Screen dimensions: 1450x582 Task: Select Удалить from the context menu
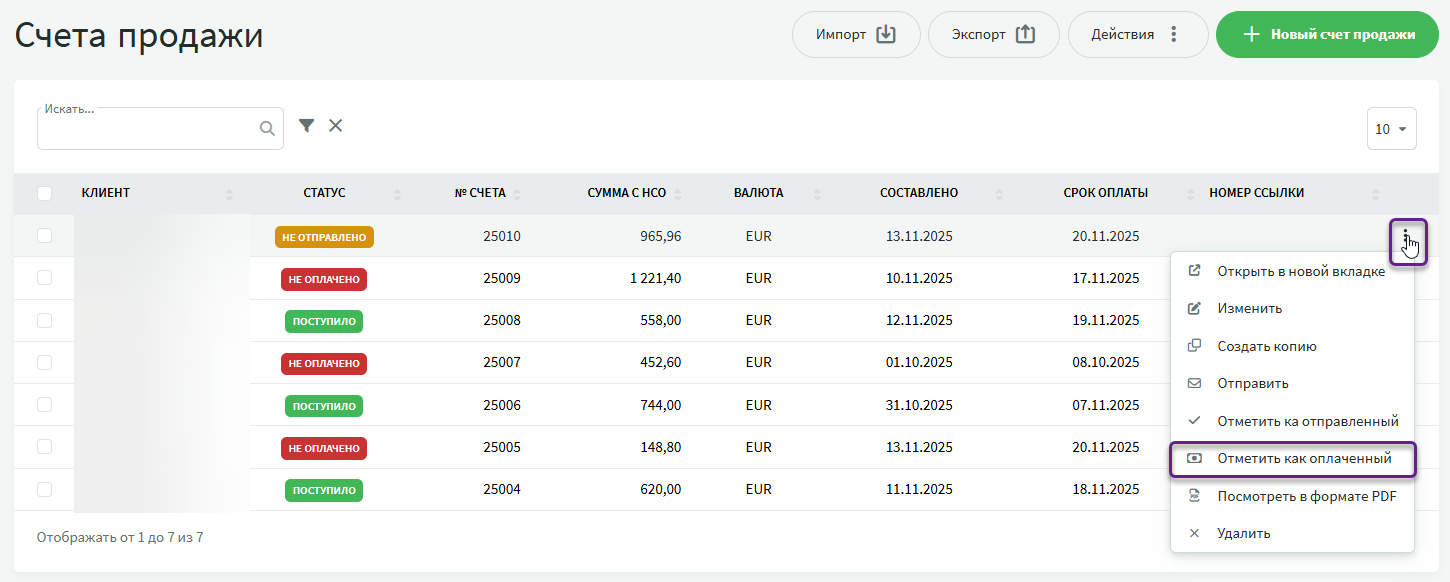coord(1243,533)
